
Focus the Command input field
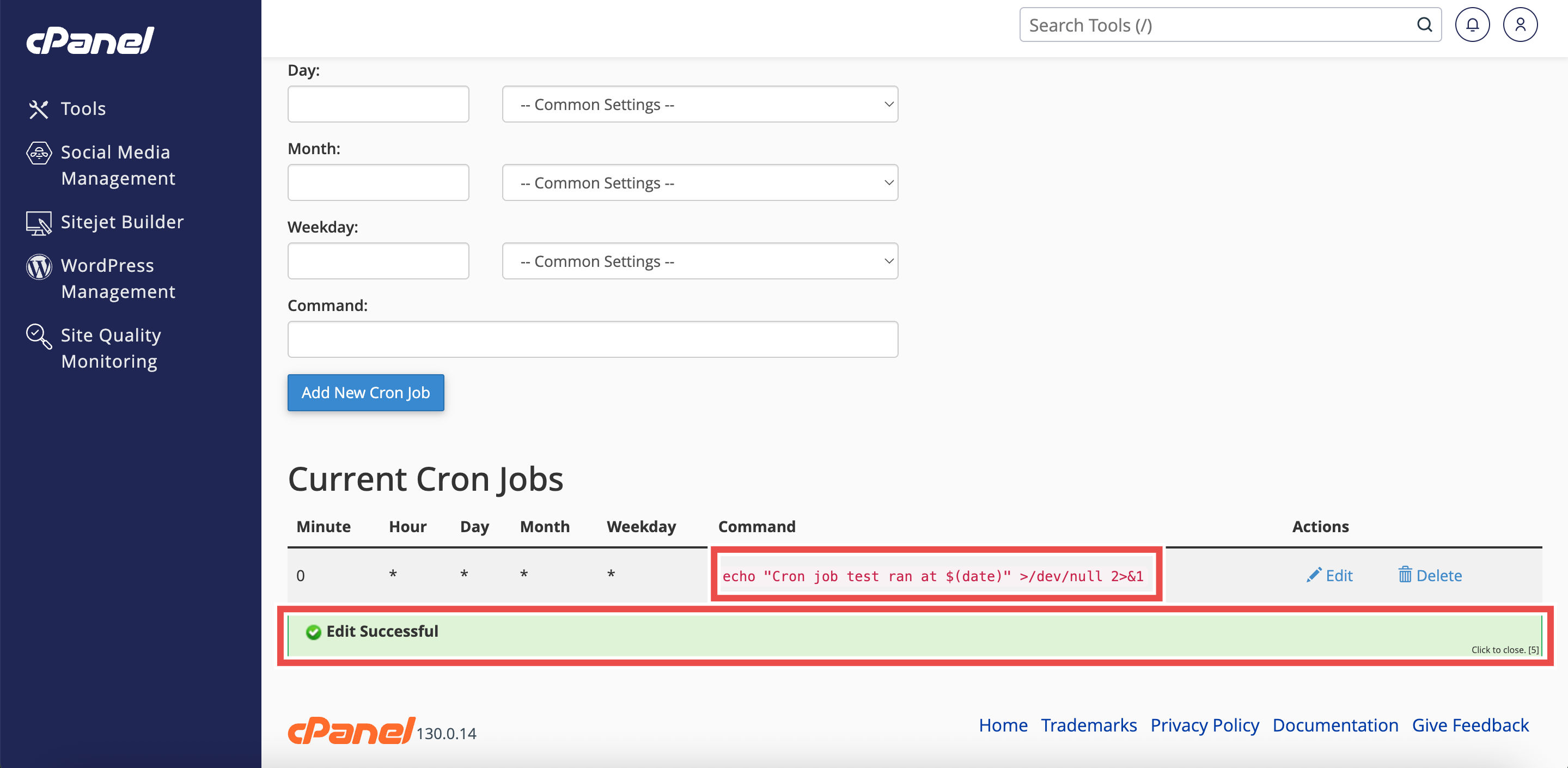(592, 339)
